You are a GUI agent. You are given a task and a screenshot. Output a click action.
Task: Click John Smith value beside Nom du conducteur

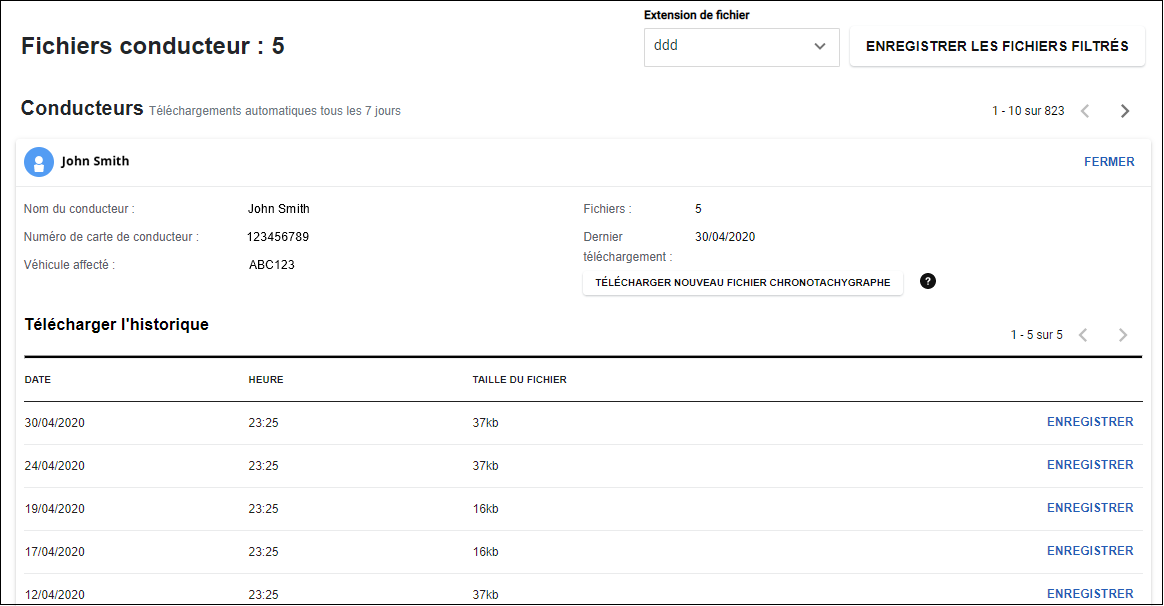tap(278, 209)
